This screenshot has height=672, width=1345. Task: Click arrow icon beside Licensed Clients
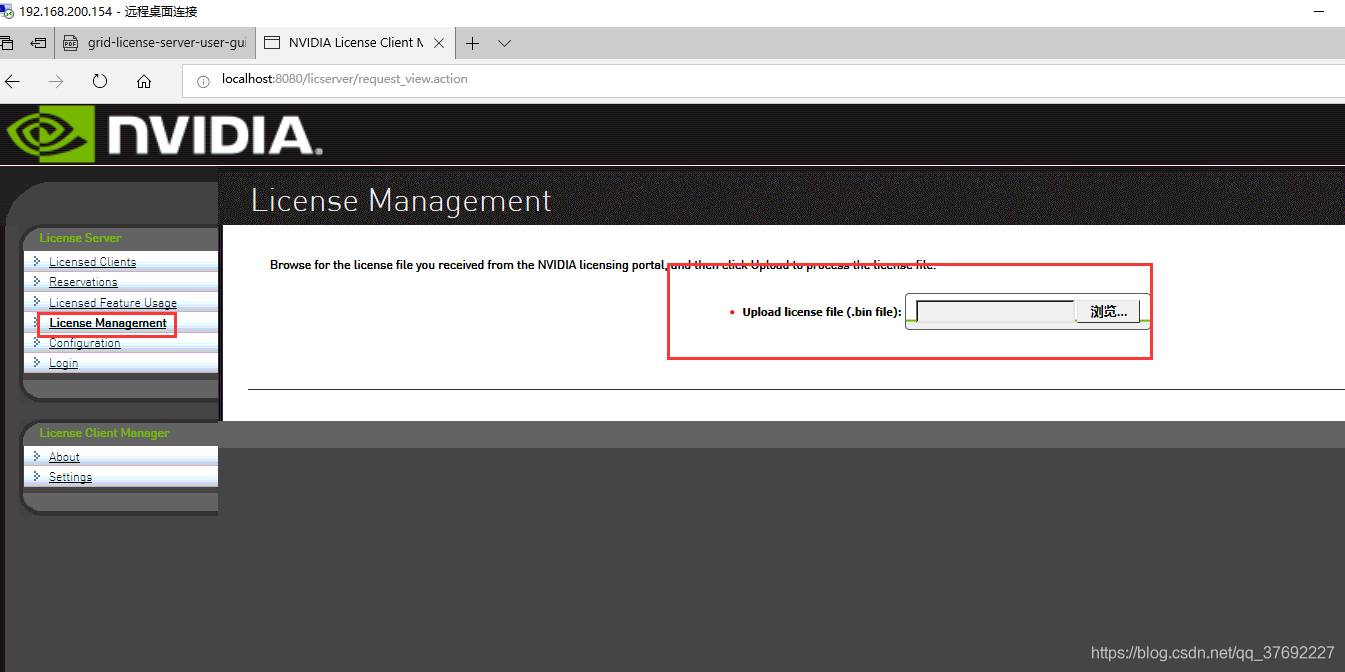[x=37, y=261]
